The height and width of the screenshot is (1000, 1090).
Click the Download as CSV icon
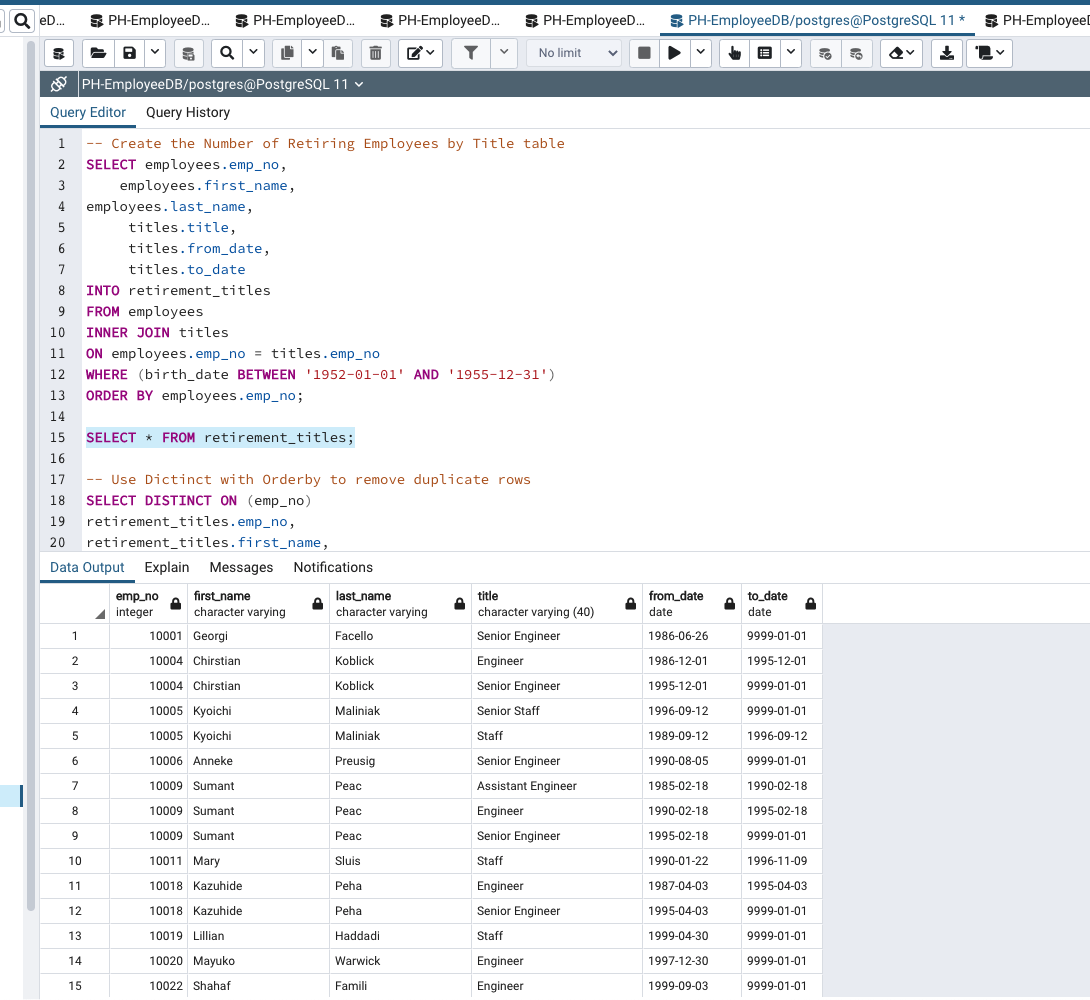(947, 54)
